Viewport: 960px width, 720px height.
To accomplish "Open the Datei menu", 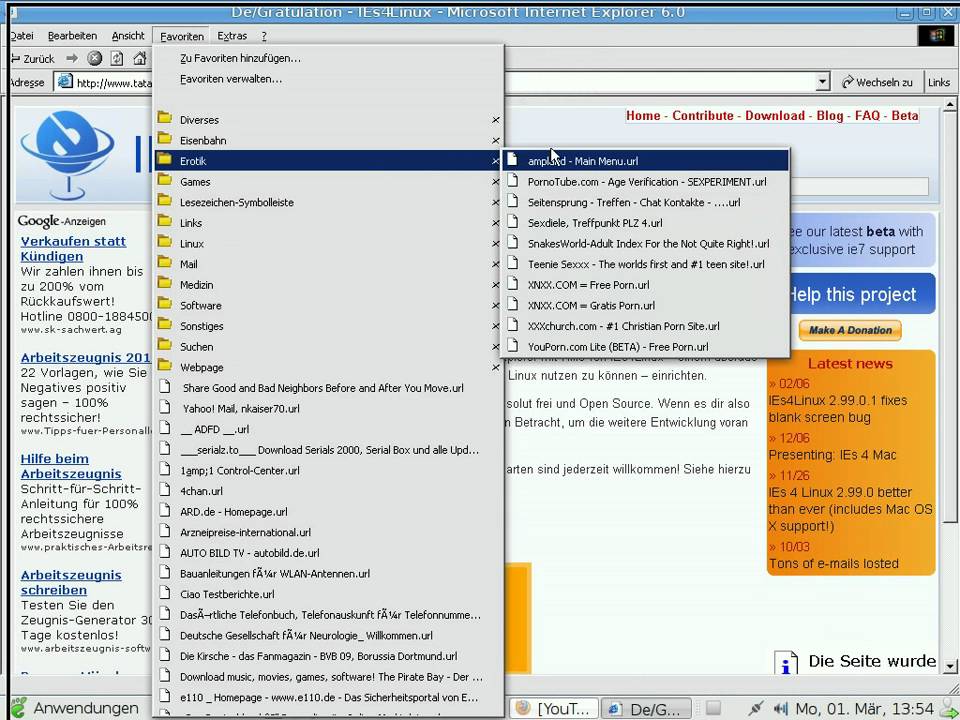I will [x=22, y=36].
